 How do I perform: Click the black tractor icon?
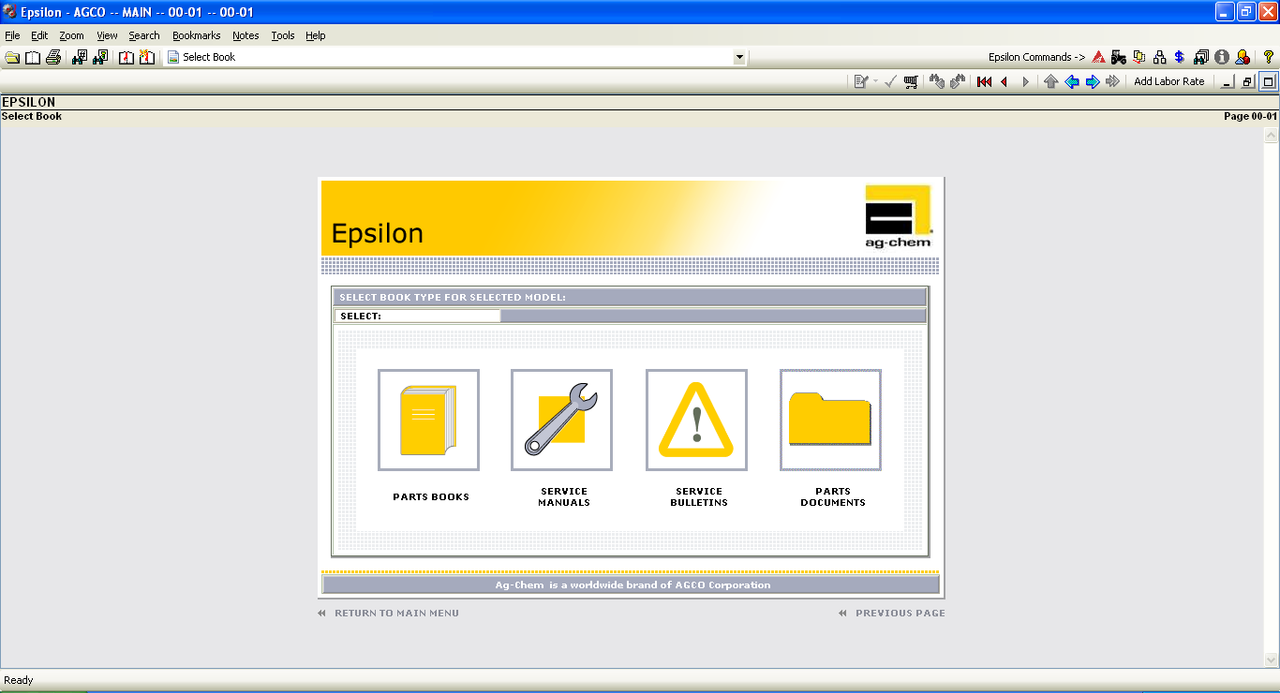point(1118,57)
